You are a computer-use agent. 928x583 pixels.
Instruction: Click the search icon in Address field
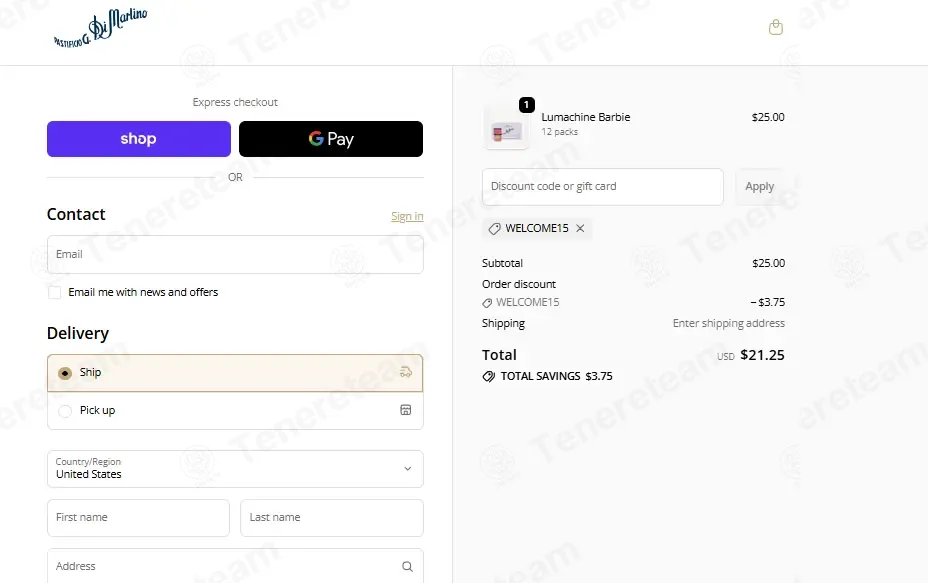(x=407, y=566)
